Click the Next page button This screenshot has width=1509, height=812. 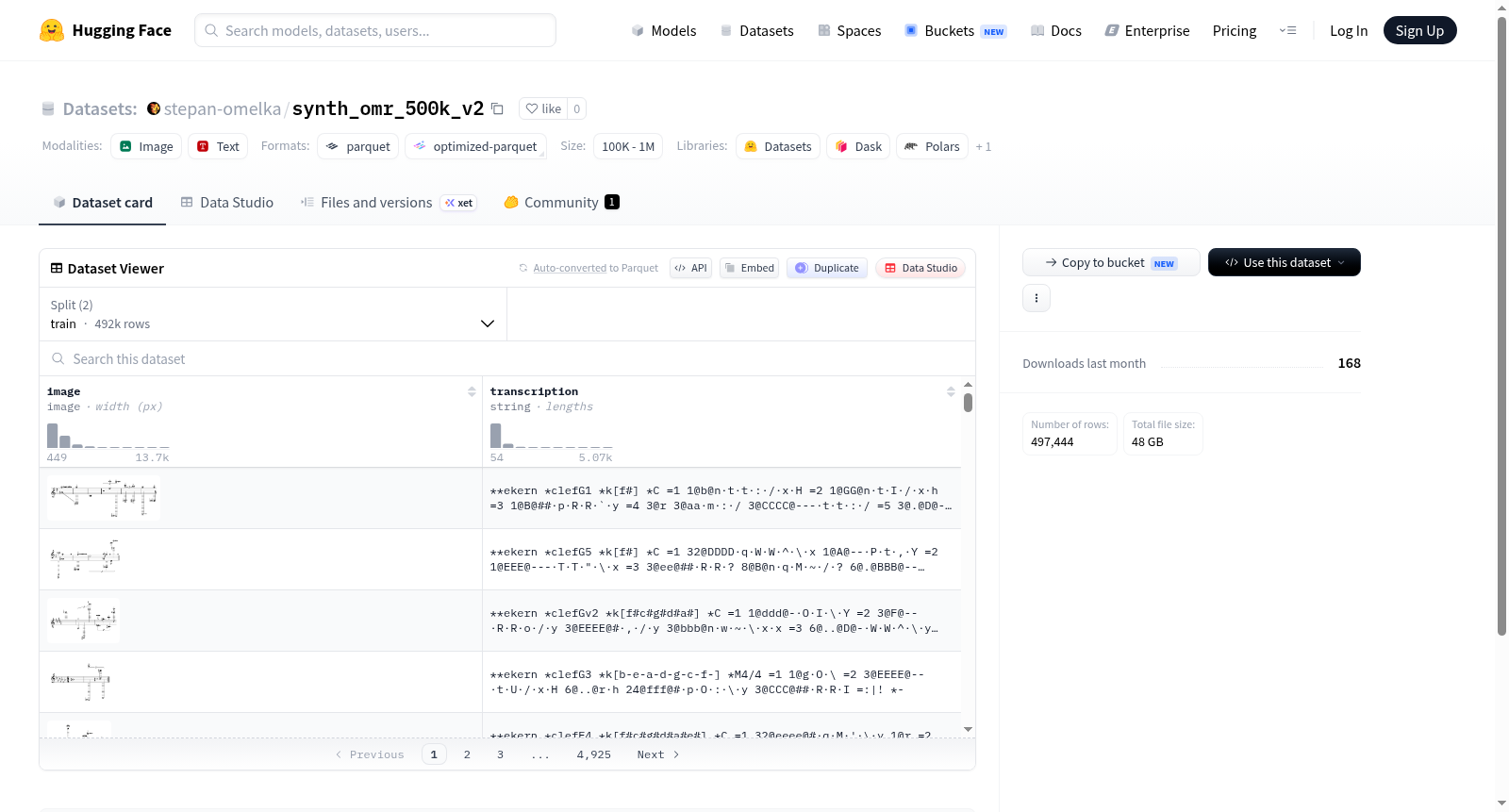pyautogui.click(x=658, y=754)
